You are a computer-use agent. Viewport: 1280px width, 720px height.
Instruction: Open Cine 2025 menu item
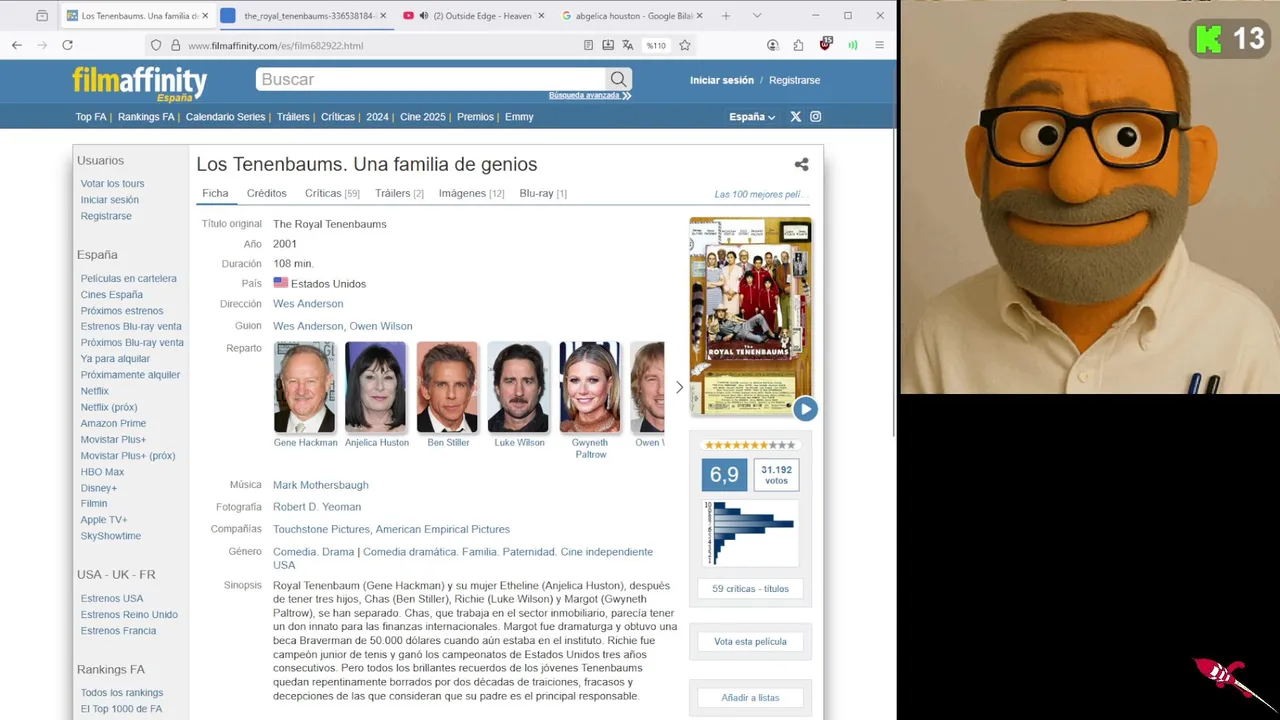click(423, 117)
